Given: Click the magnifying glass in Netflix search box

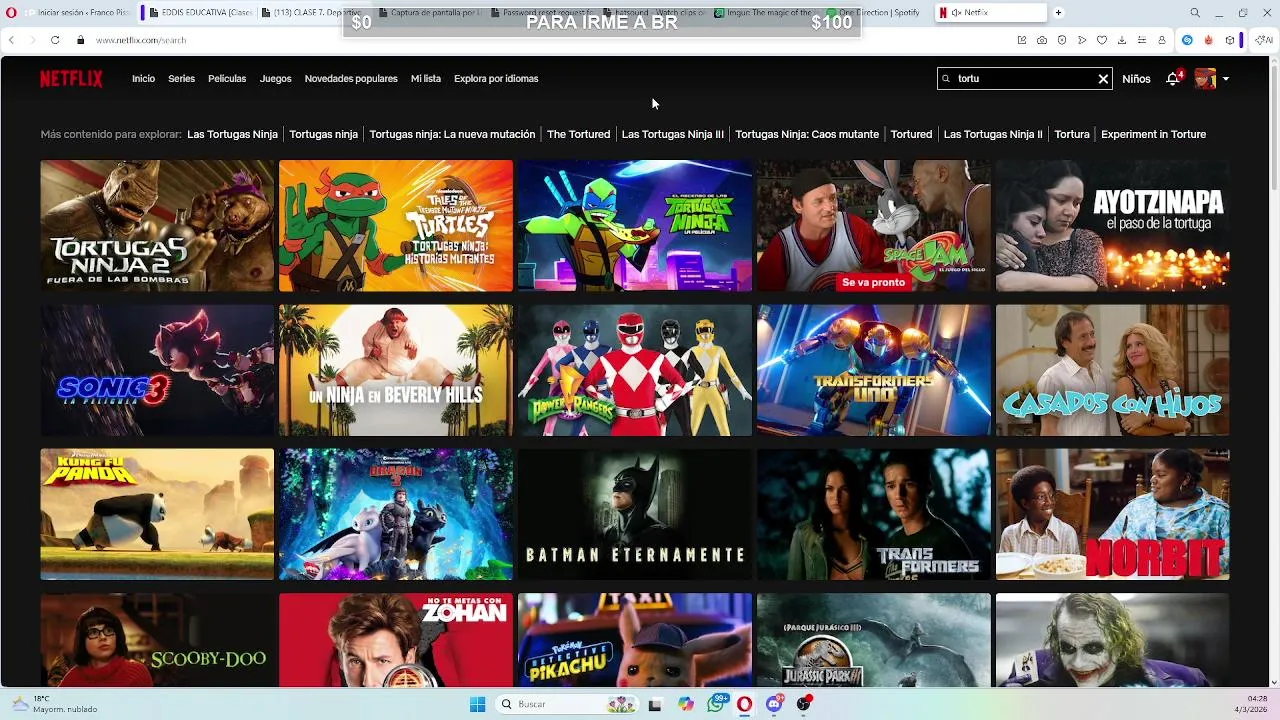Looking at the screenshot, I should click(946, 78).
